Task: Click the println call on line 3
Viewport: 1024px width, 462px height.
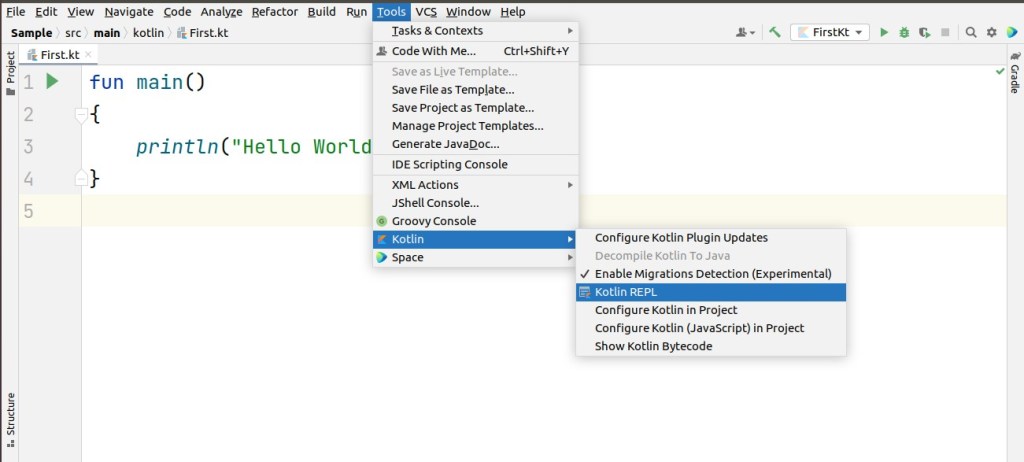Action: point(178,146)
